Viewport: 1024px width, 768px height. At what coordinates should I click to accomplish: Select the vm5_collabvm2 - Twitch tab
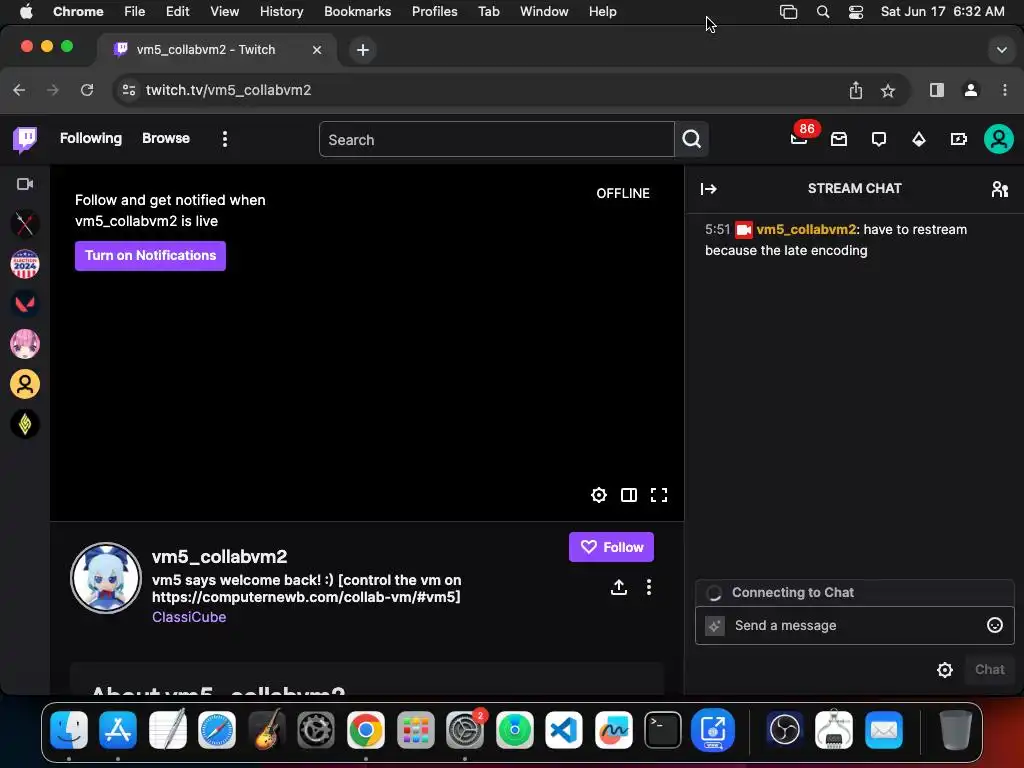217,50
